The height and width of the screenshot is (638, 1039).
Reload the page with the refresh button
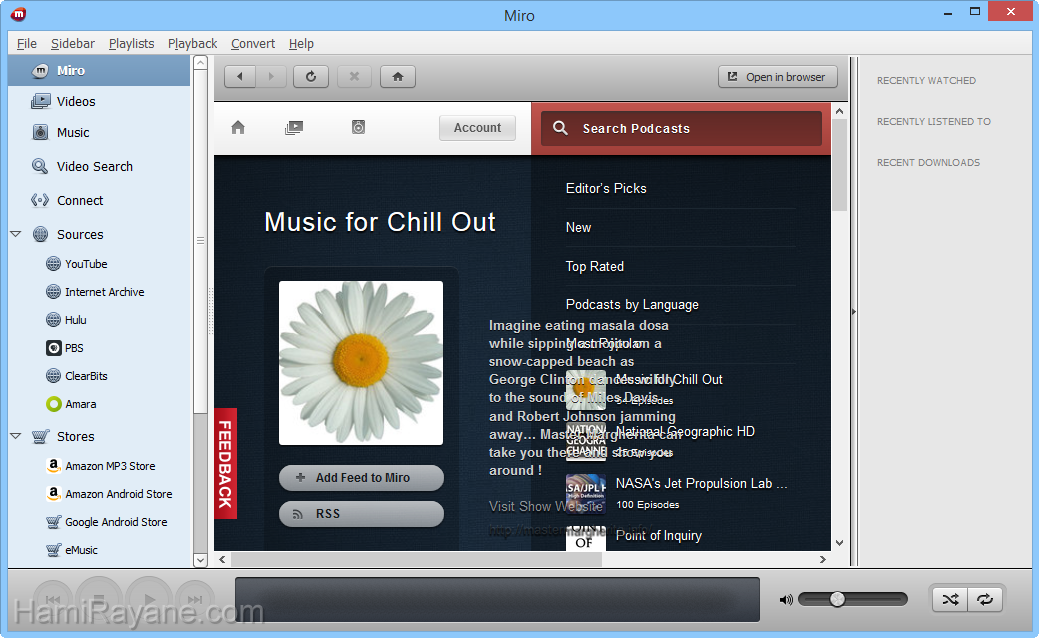(311, 77)
